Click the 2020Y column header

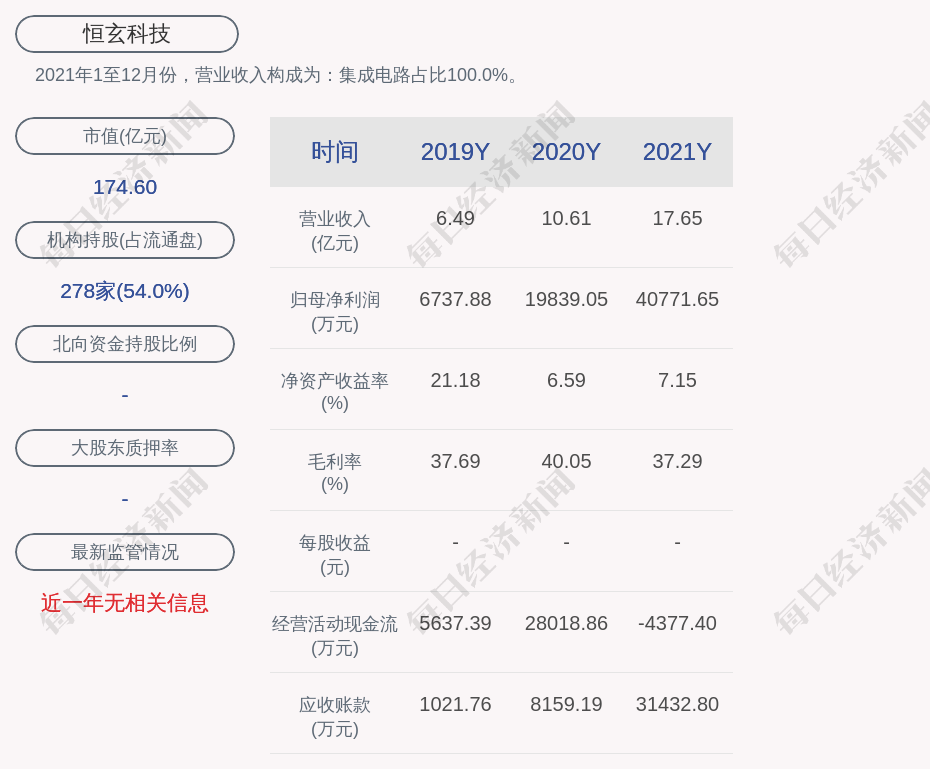[566, 152]
